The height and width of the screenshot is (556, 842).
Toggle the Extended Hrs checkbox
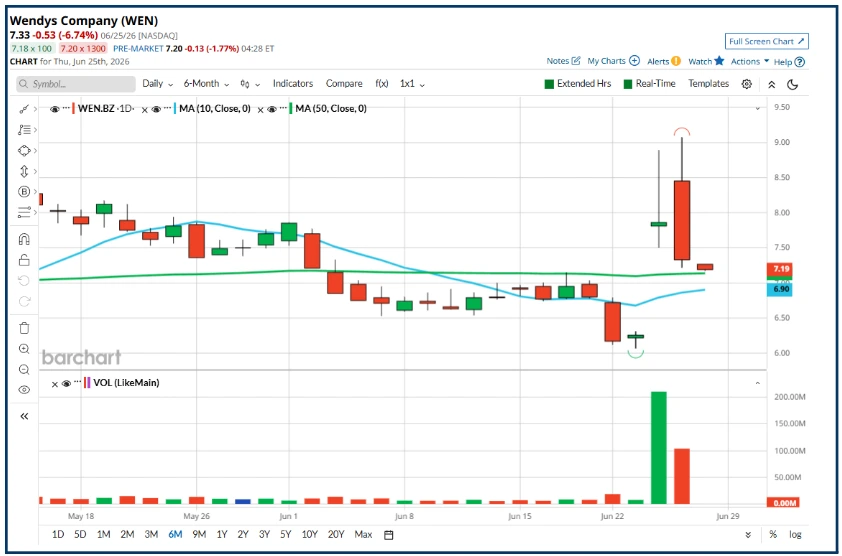click(x=549, y=84)
